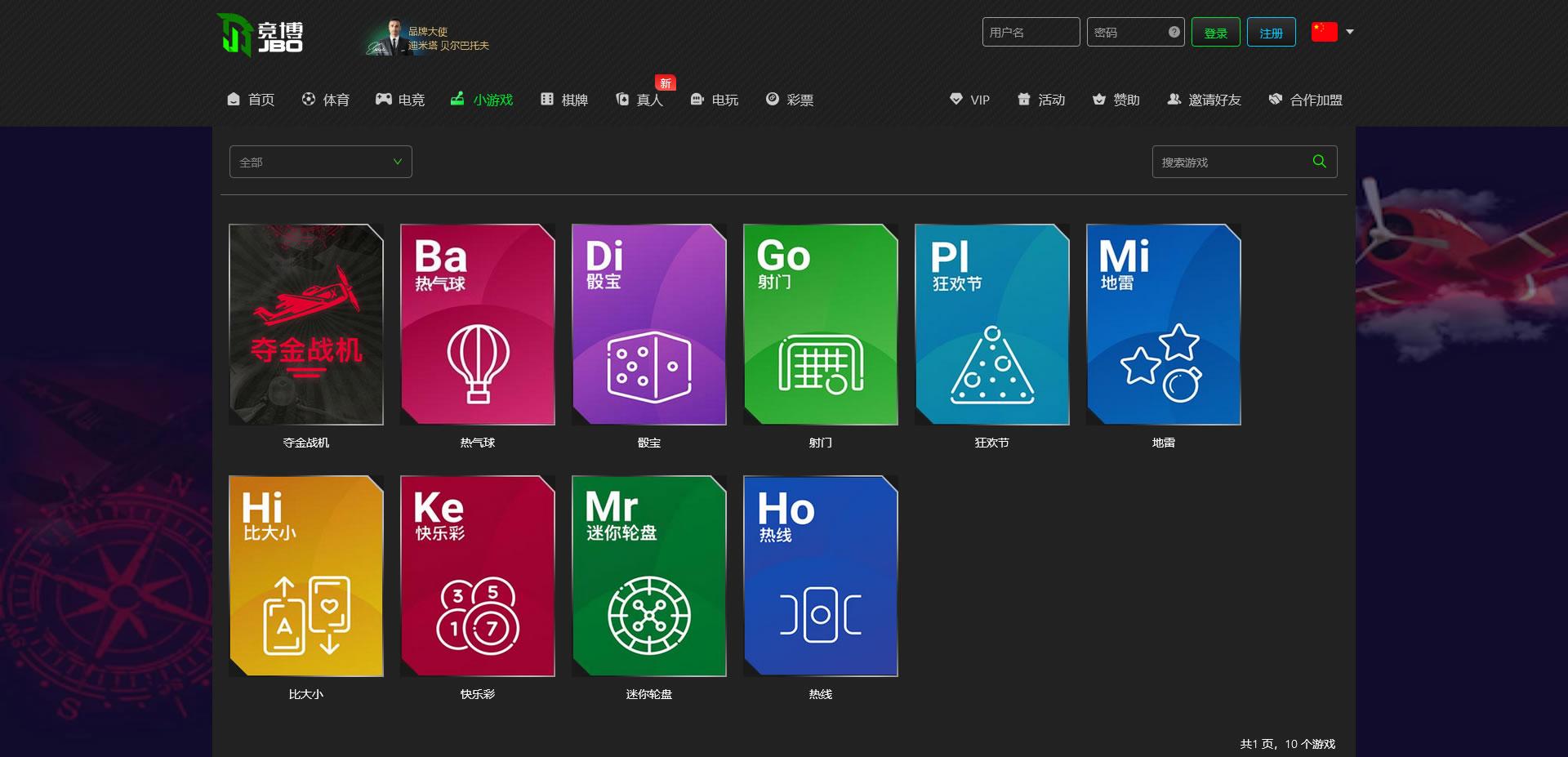1568x757 pixels.
Task: Click the 骰宝 caption below card
Action: [x=649, y=443]
